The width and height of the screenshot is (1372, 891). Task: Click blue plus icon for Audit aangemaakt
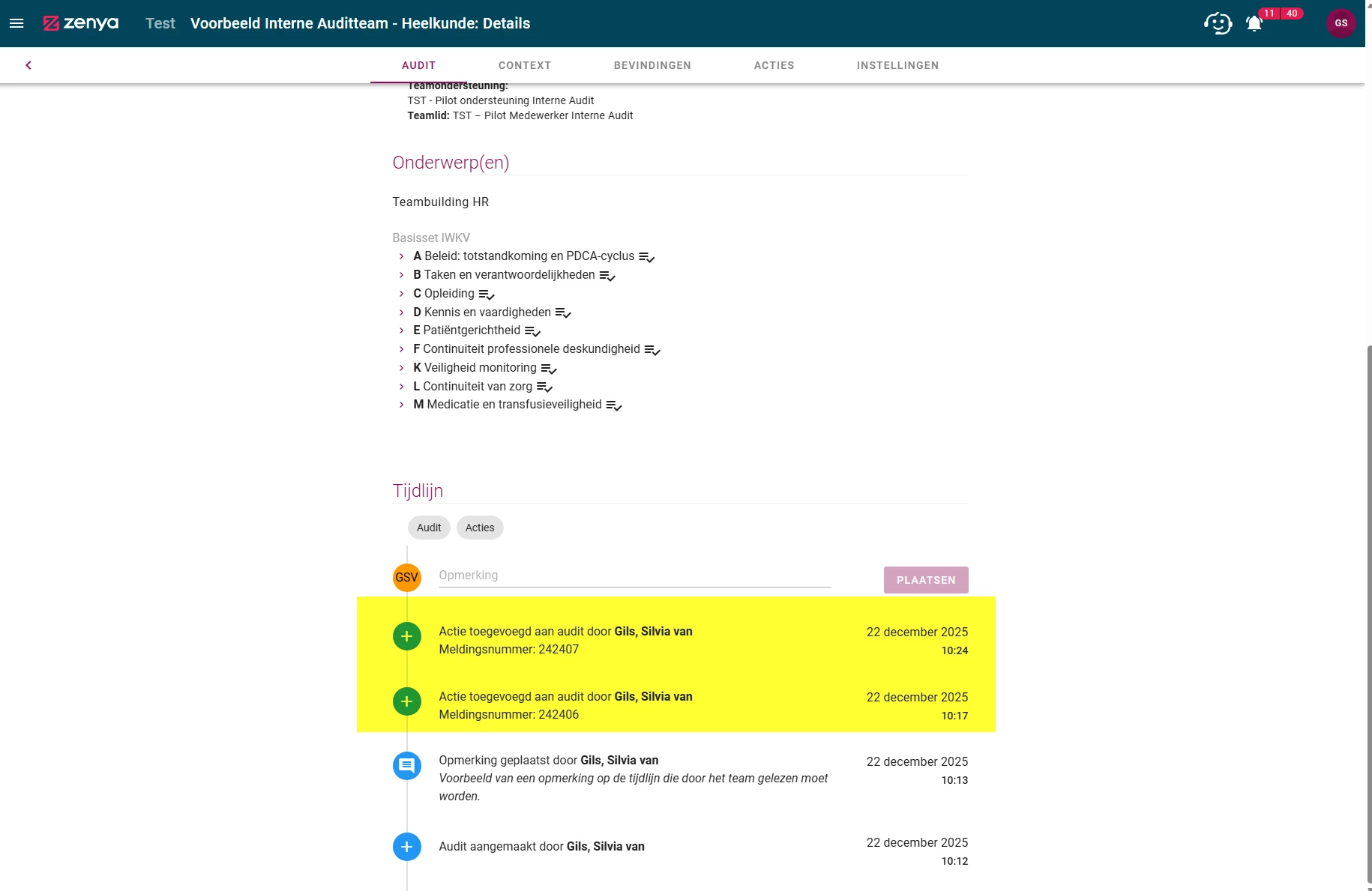407,847
